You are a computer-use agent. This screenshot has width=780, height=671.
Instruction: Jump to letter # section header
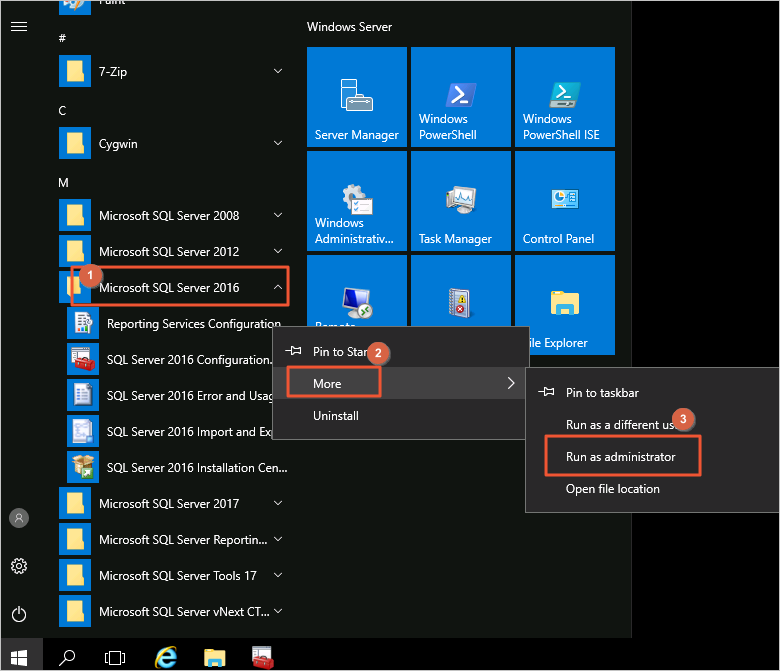point(62,38)
